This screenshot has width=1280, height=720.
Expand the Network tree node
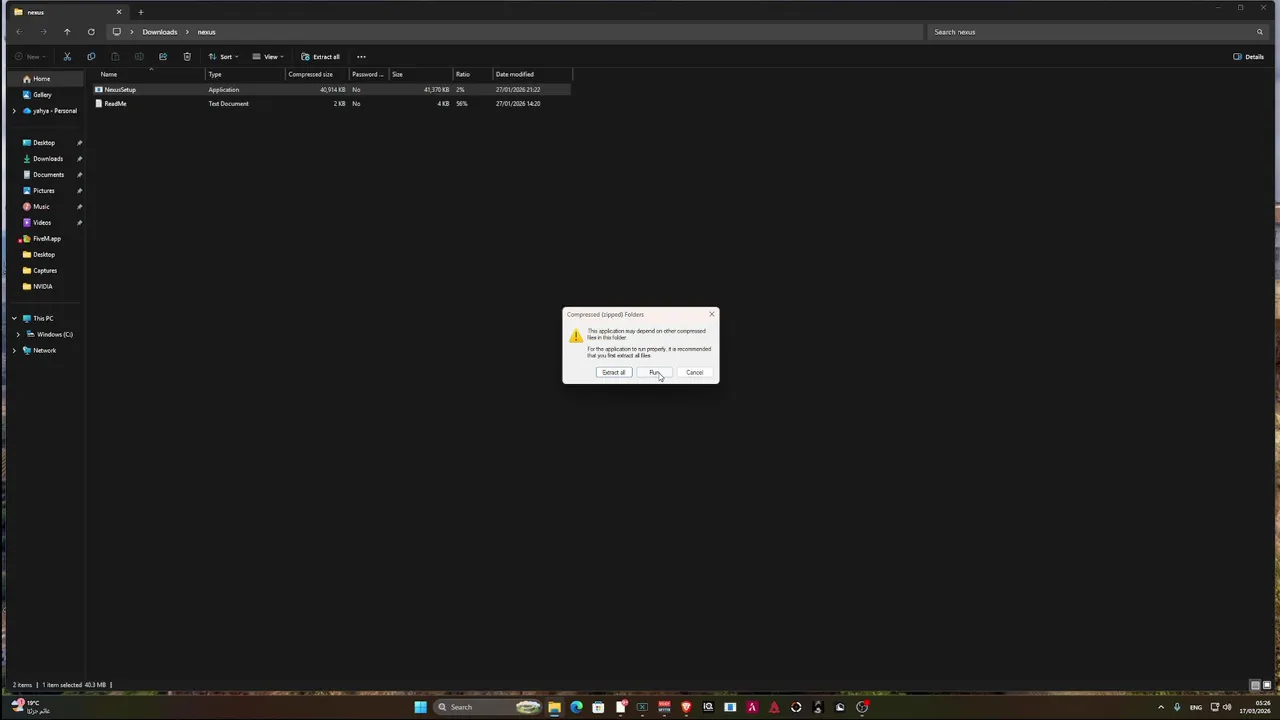[14, 350]
